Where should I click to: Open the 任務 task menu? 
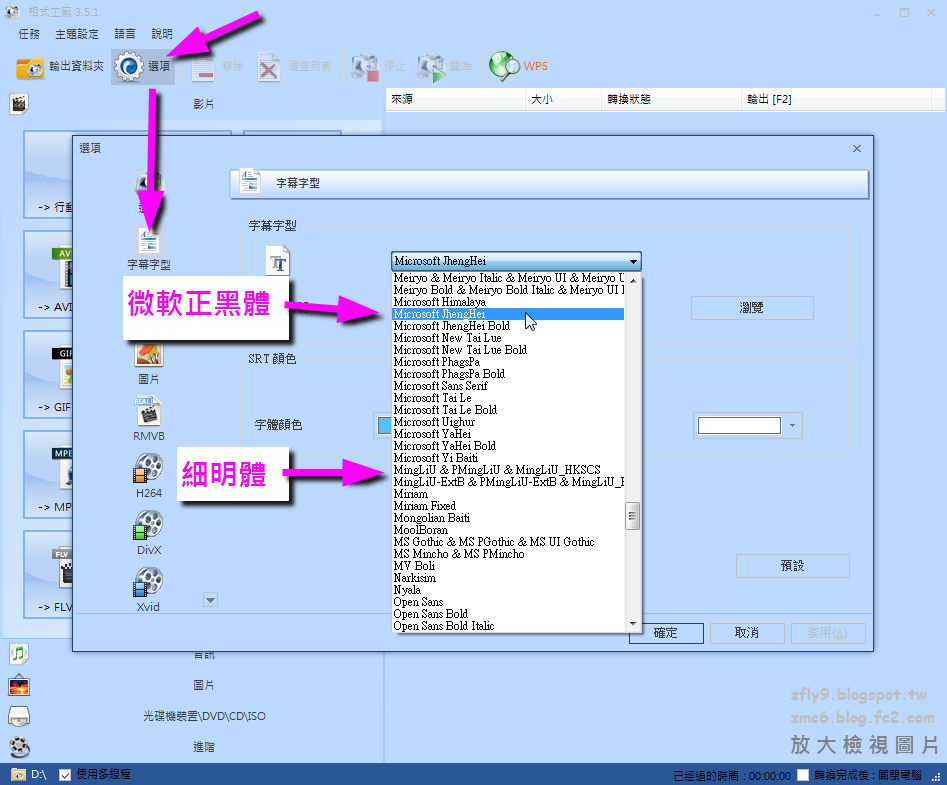(x=29, y=34)
